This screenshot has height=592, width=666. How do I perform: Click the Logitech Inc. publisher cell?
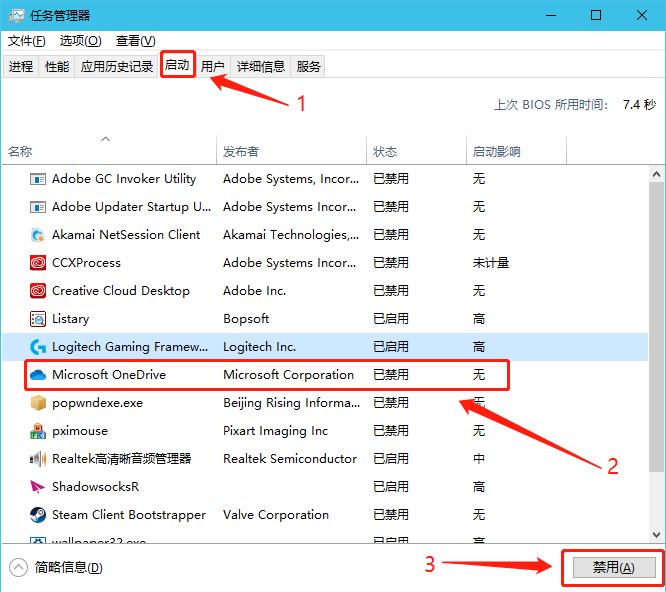[260, 347]
